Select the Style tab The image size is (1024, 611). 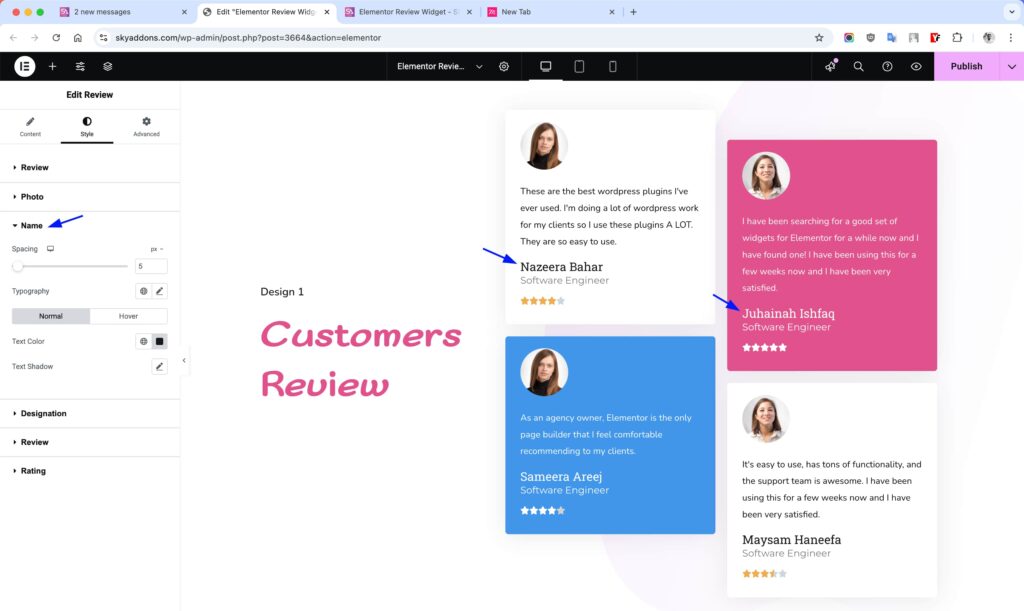pos(87,127)
